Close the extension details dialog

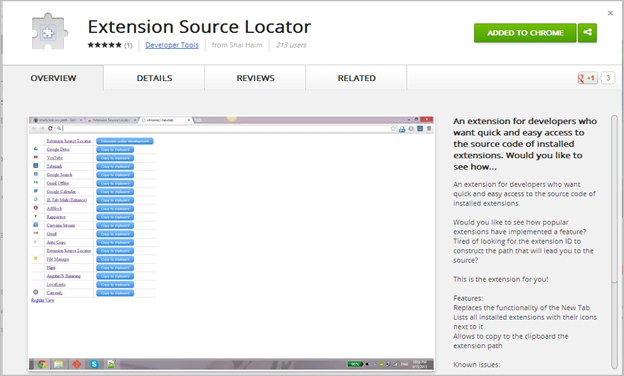(610, 13)
